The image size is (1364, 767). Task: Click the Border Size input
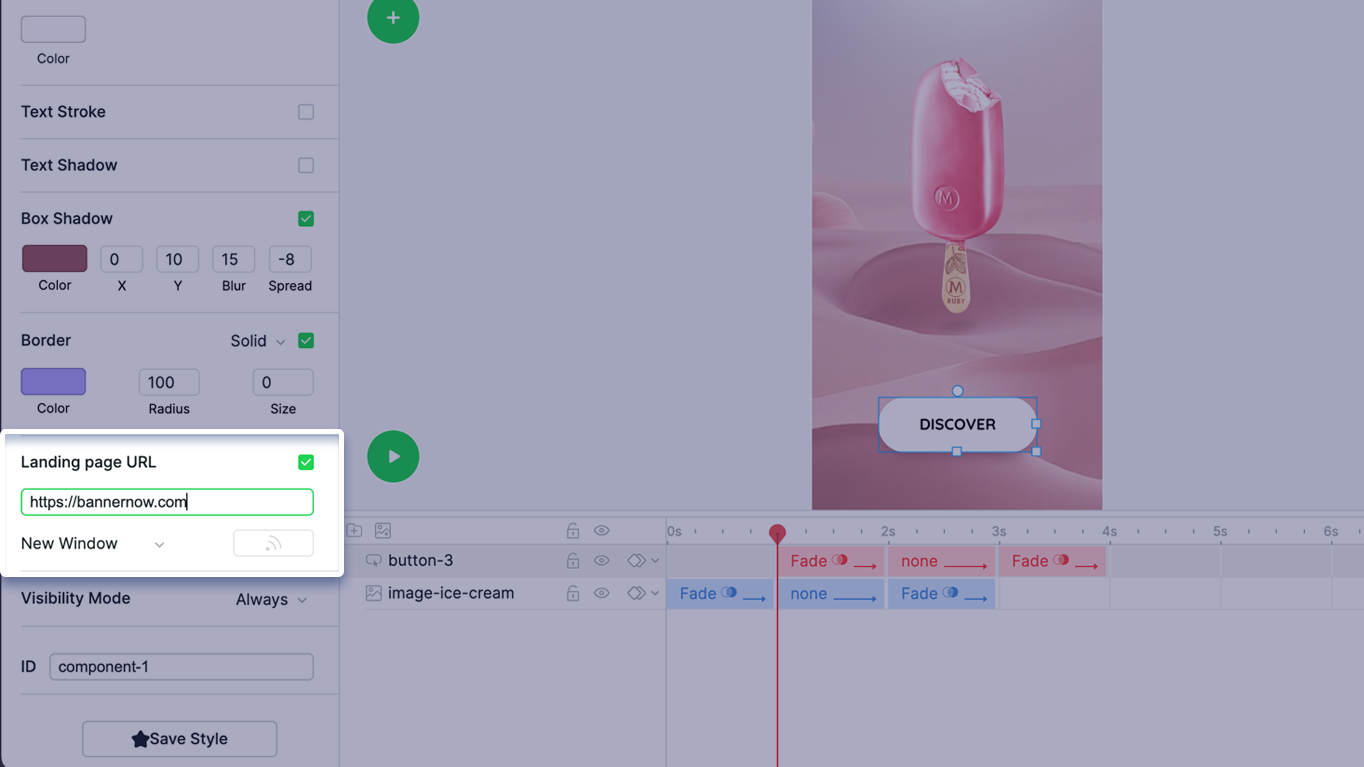283,382
